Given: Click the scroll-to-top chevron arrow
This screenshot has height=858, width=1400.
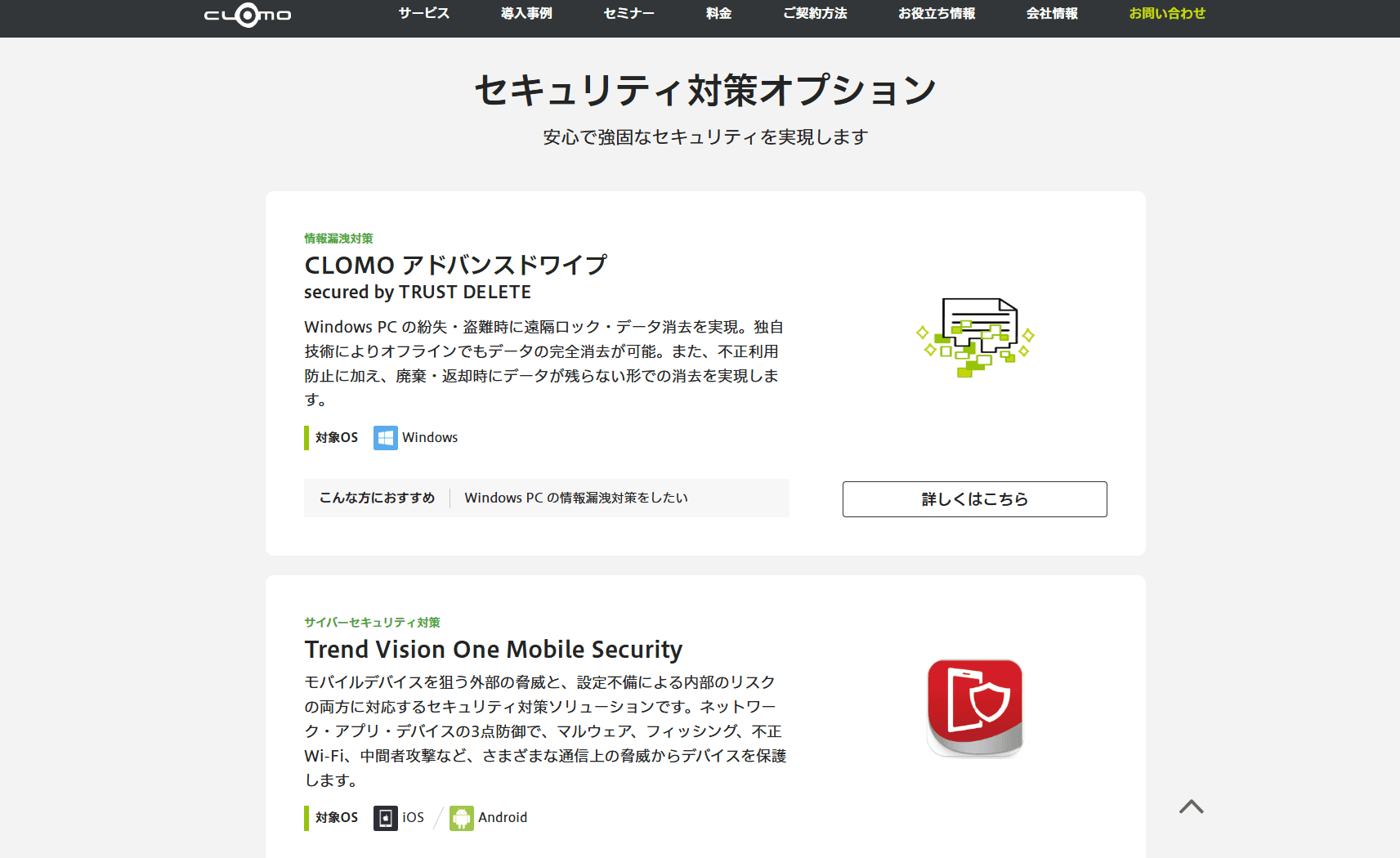Looking at the screenshot, I should coord(1192,807).
